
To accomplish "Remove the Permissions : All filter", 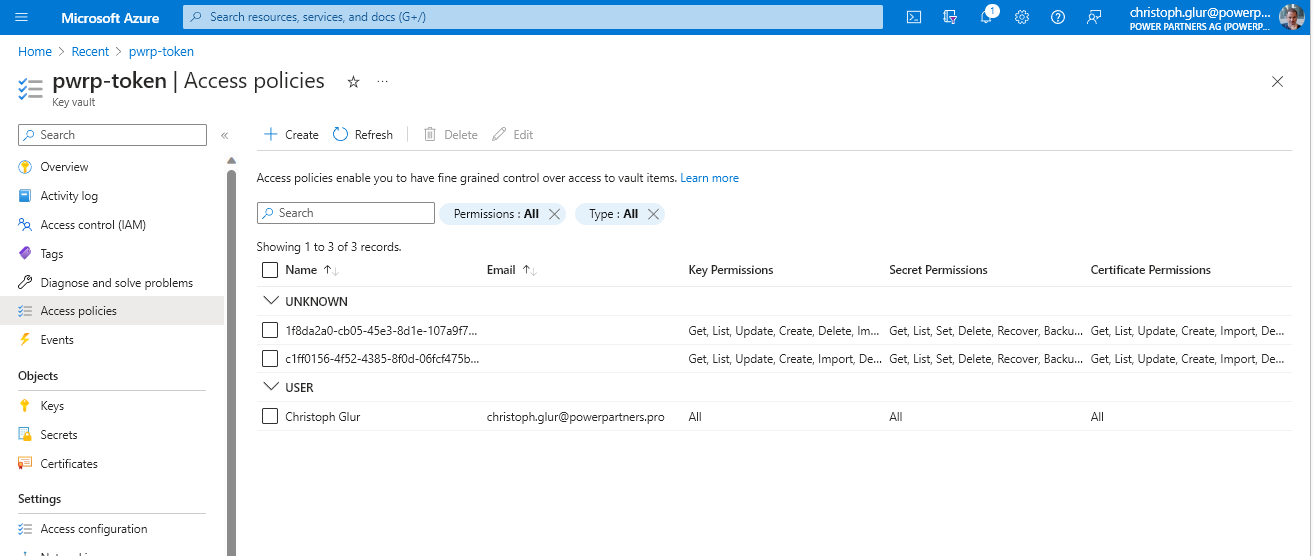I will click(554, 214).
